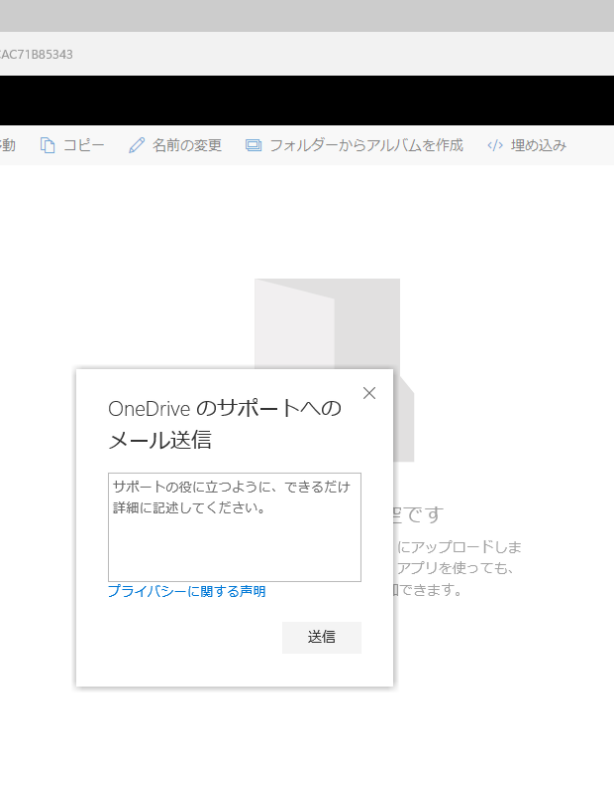Click the browser address bar URL text

pos(36,54)
